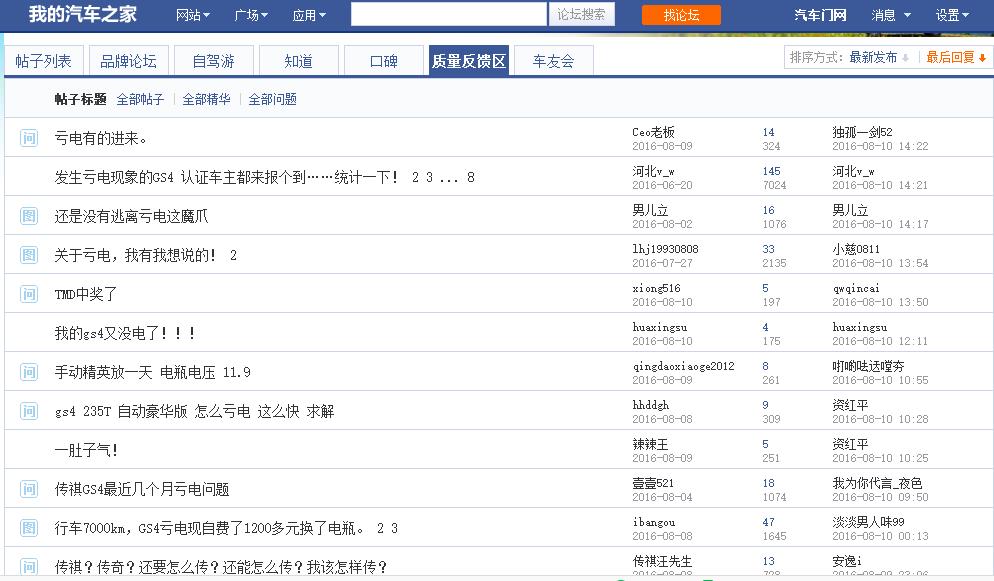
Task: View last replier 淡淡男人味99
Action: click(x=868, y=522)
